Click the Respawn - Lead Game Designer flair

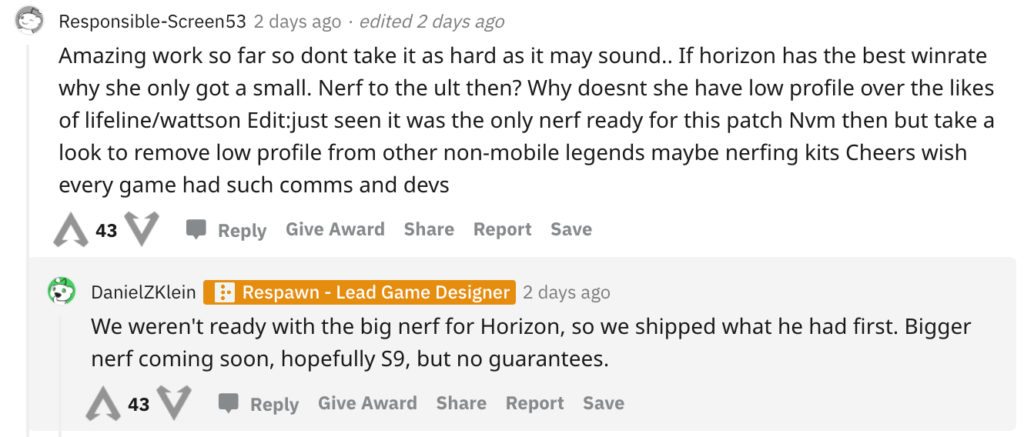(360, 293)
